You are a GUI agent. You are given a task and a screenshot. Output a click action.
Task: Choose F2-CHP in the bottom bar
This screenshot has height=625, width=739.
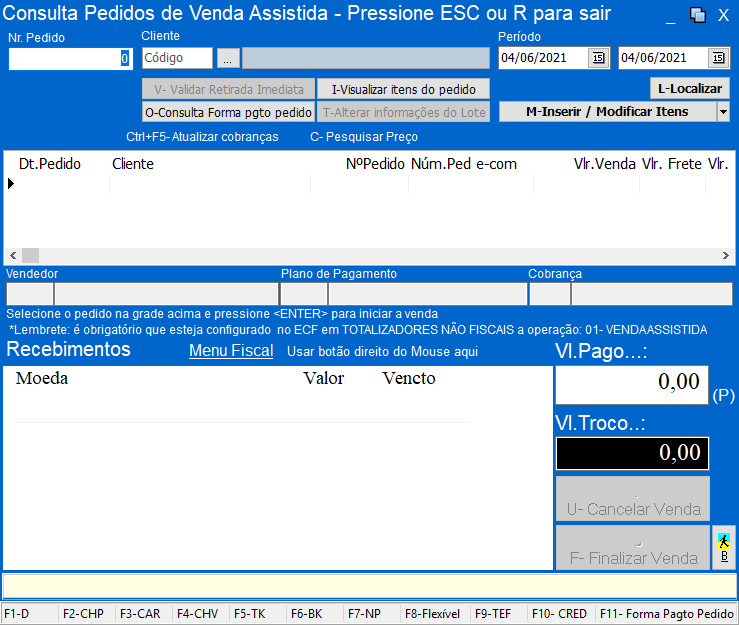click(x=84, y=613)
